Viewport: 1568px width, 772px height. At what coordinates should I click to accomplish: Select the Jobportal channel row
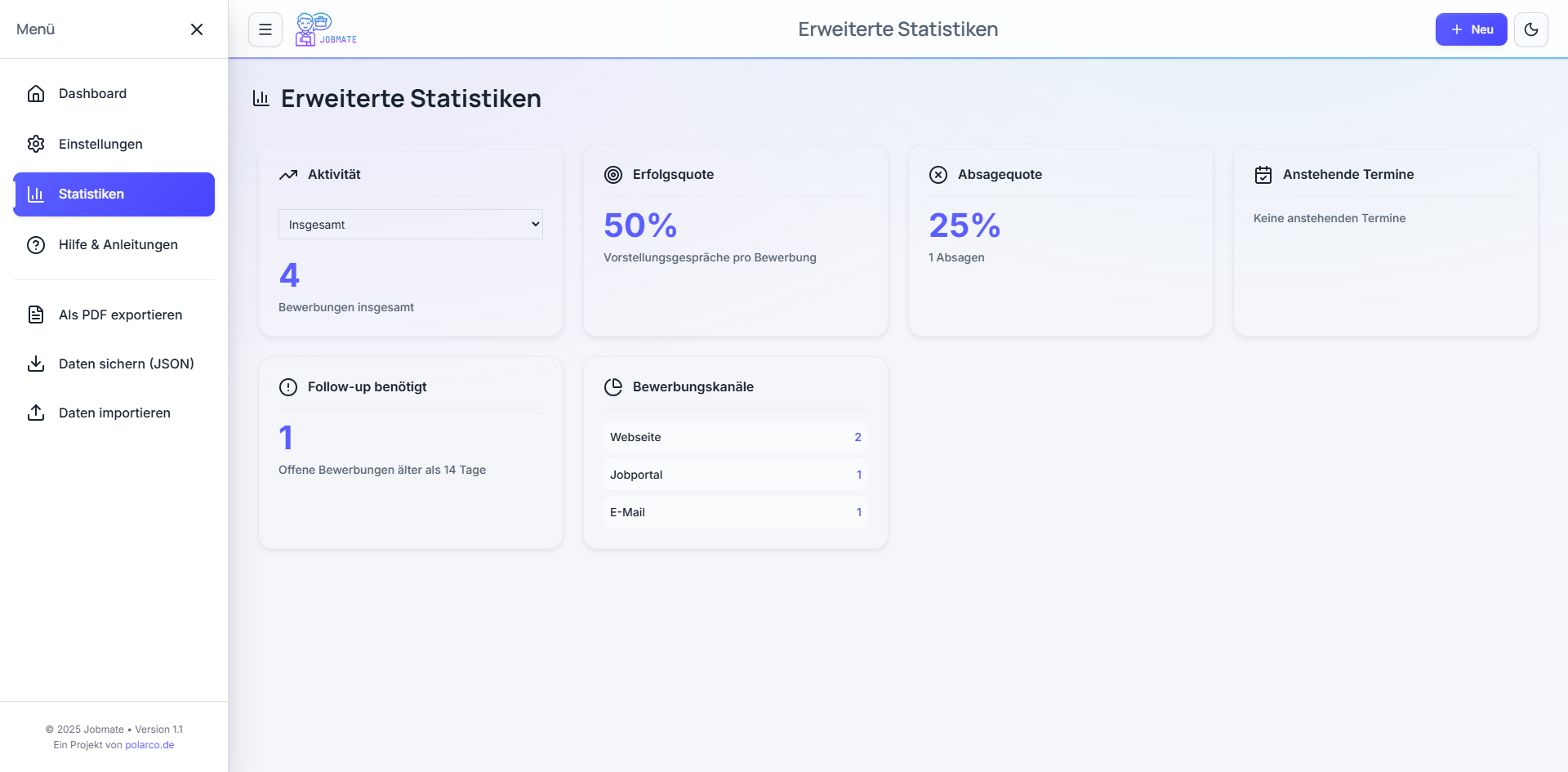[735, 475]
